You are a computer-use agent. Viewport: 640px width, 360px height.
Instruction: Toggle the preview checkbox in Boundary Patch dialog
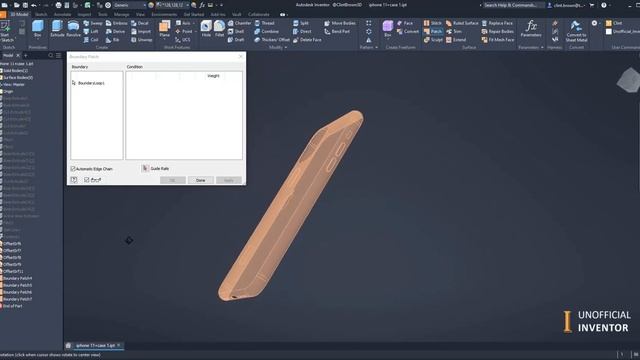(x=87, y=180)
